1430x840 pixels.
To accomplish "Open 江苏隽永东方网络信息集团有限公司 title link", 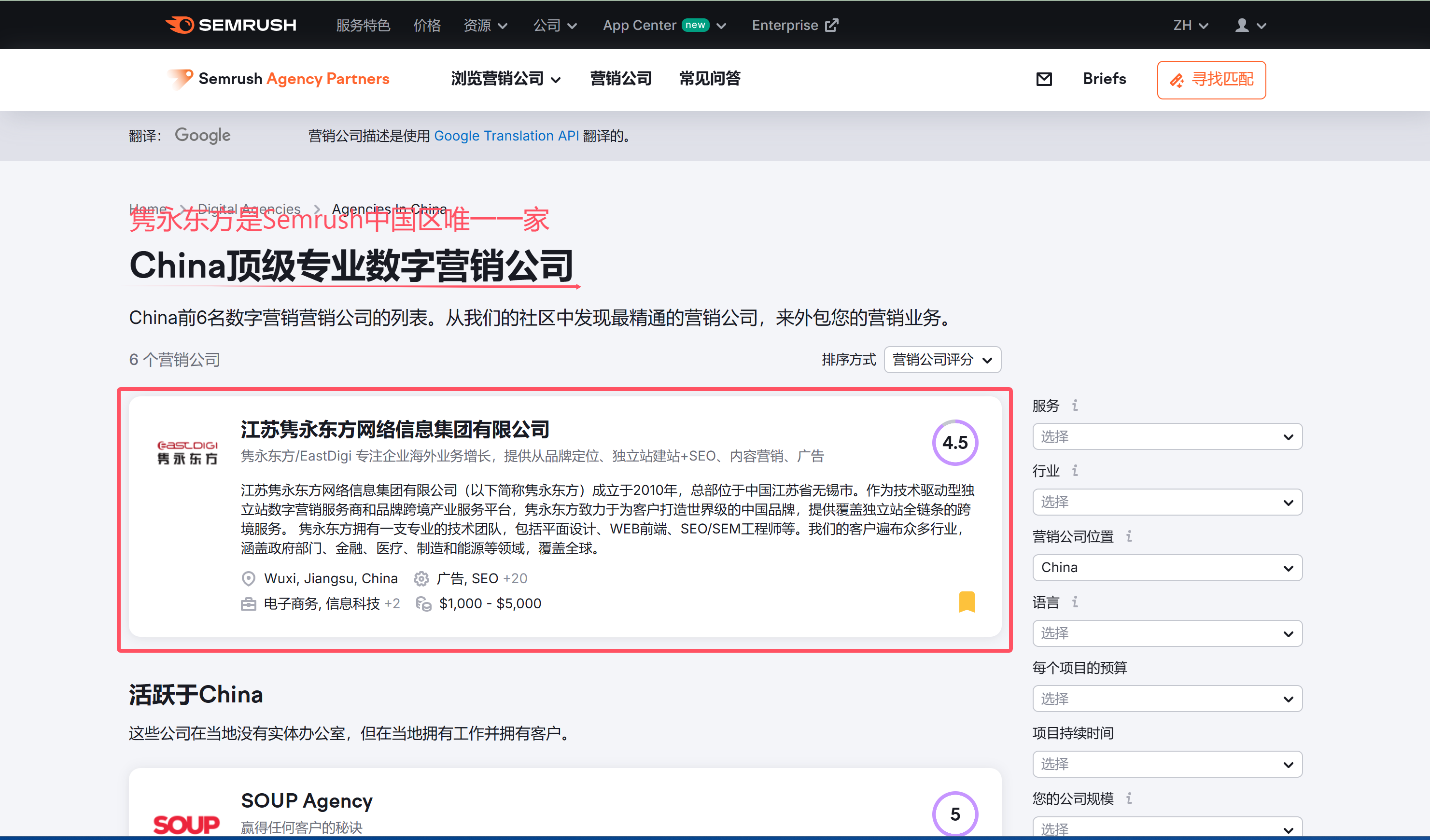I will pos(395,429).
